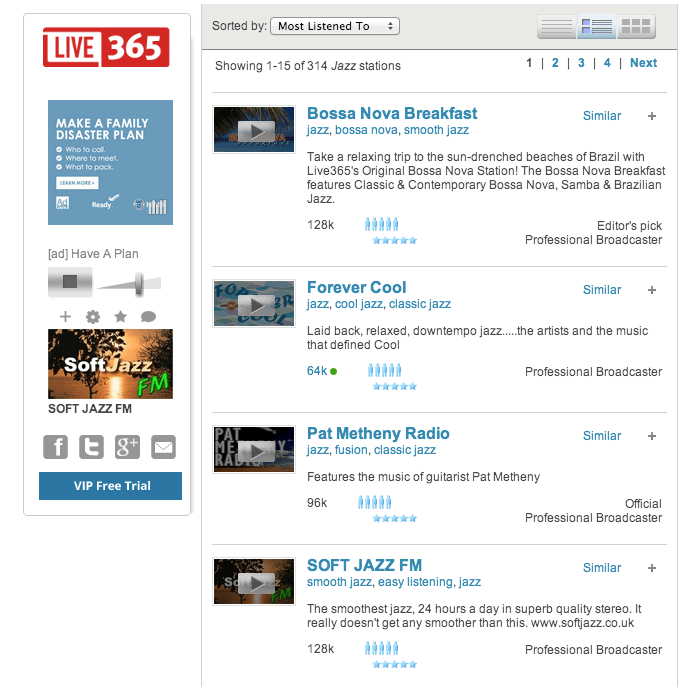Share station by email icon
Screen dimensions: 688x687
tap(163, 447)
